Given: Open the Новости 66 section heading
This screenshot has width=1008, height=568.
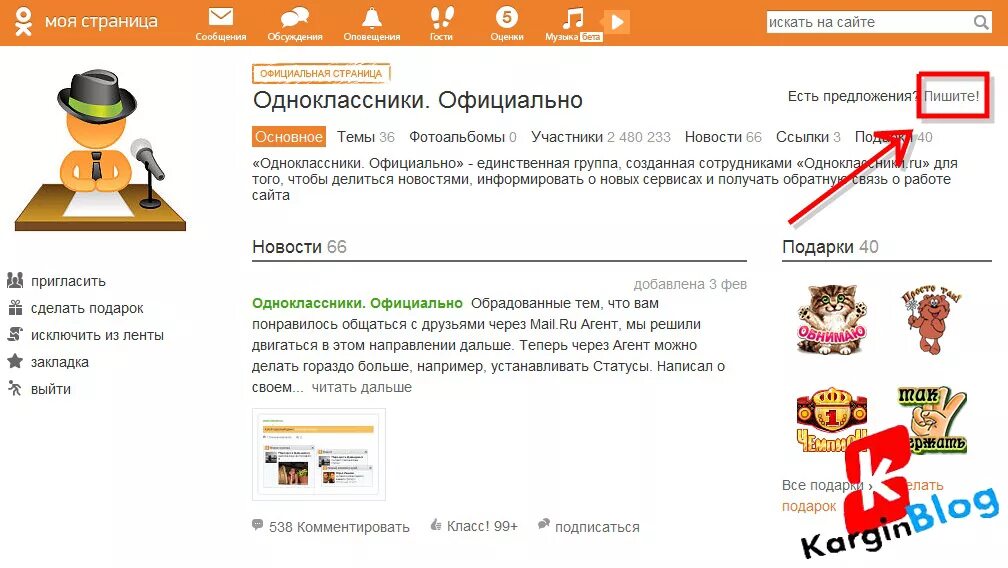Looking at the screenshot, I should pyautogui.click(x=299, y=247).
